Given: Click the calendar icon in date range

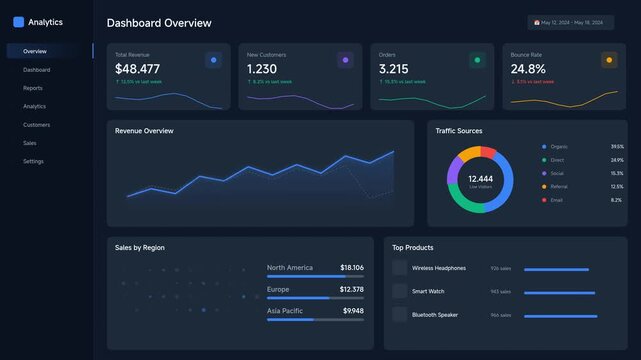Looking at the screenshot, I should (537, 22).
